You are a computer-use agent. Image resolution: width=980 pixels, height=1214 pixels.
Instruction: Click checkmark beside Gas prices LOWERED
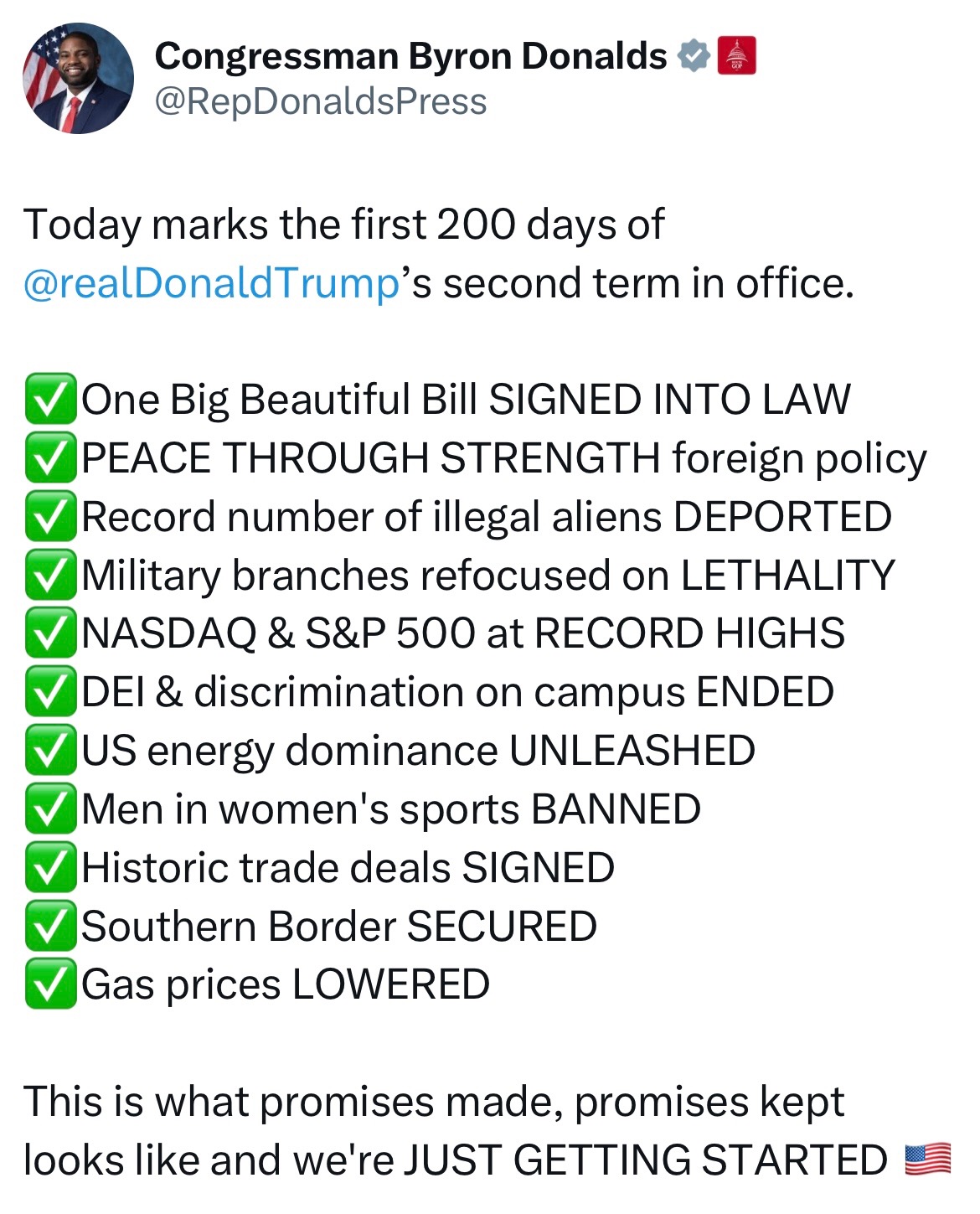coord(50,984)
